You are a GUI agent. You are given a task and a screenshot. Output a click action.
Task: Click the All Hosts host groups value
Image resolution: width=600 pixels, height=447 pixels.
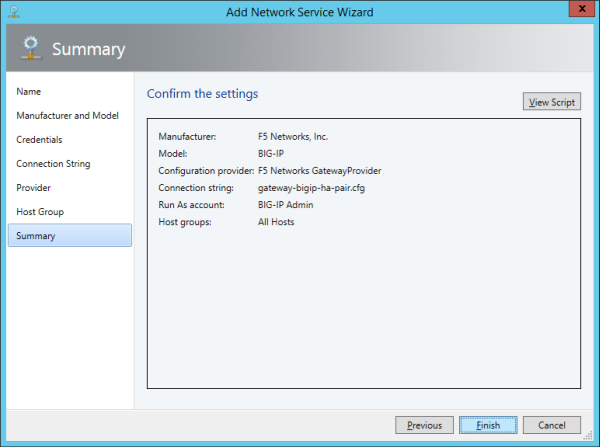[276, 222]
